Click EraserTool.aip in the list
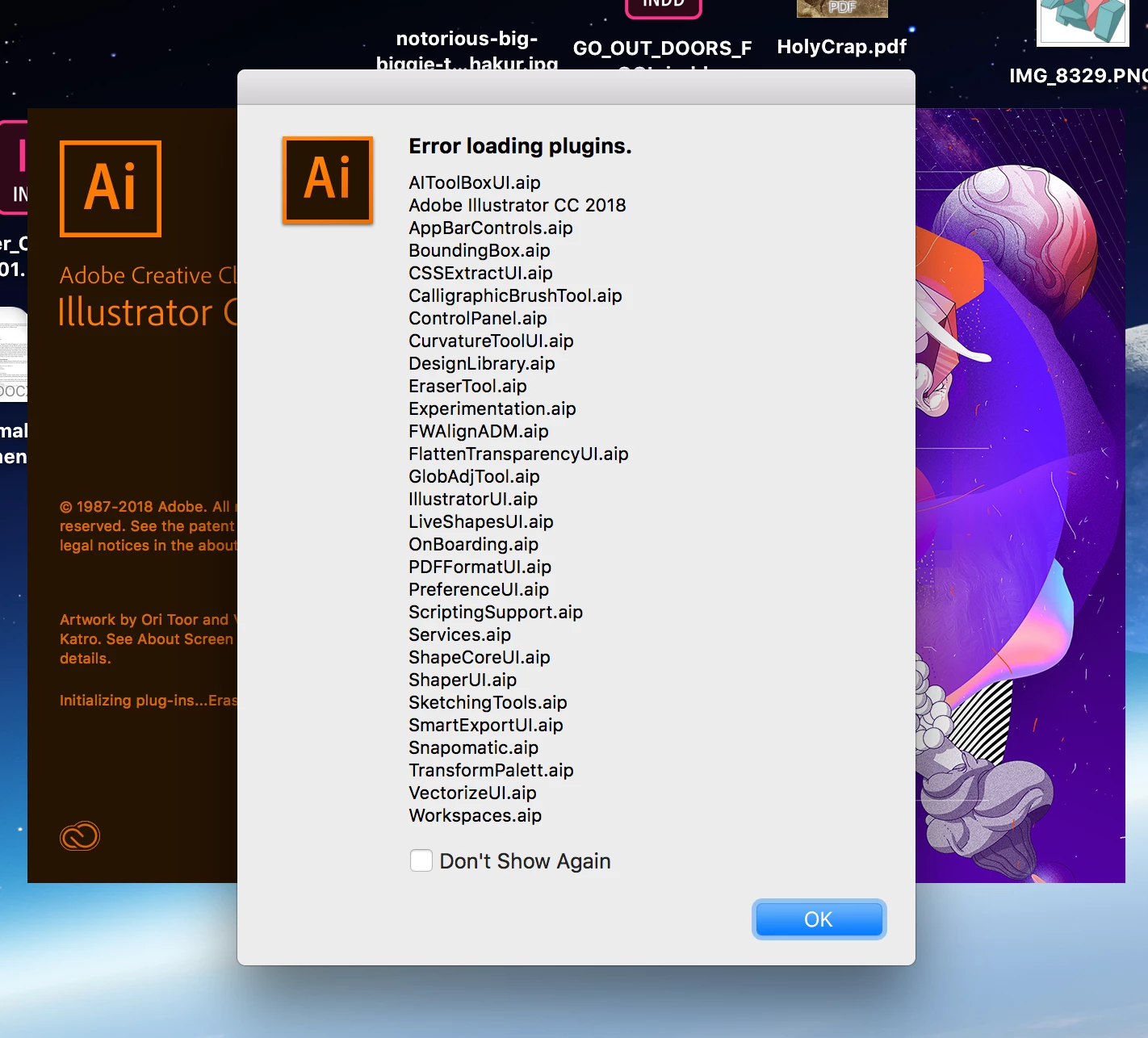 467,386
